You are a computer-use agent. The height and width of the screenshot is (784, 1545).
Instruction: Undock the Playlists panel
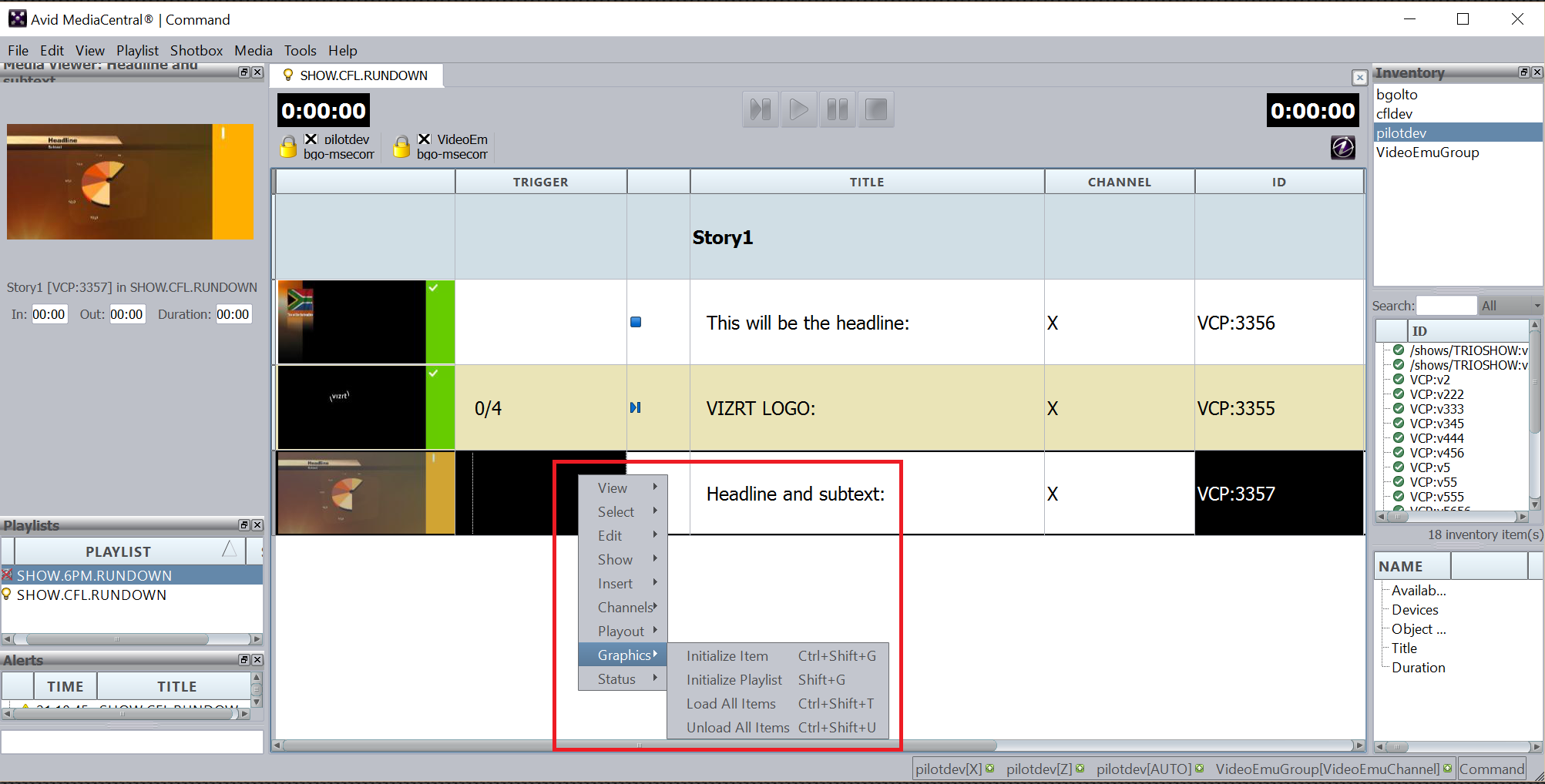pos(244,525)
